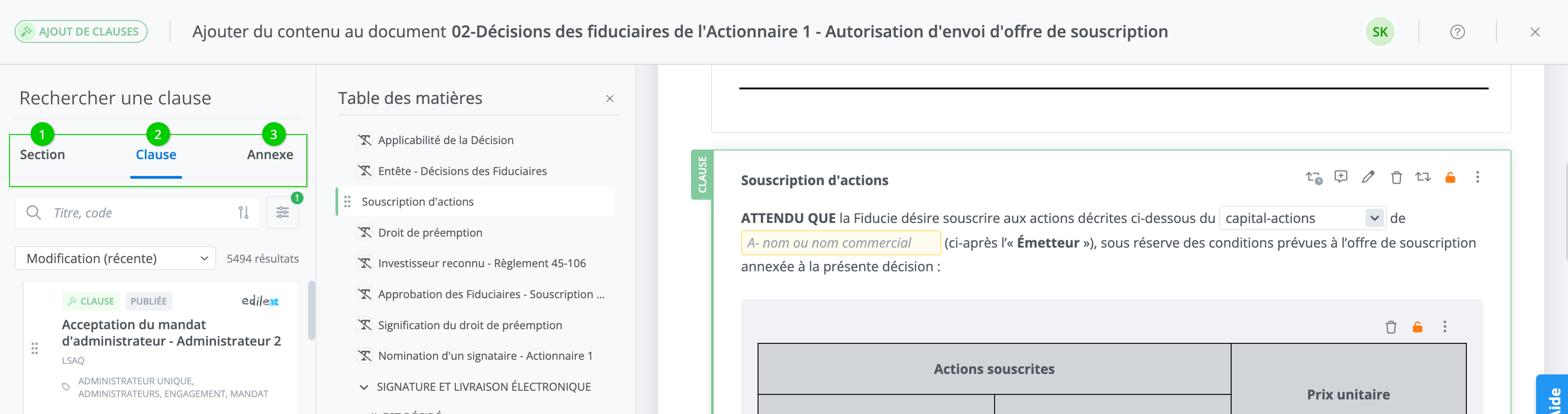Screen dimensions: 1568x414
Task: Open the help question mark icon
Action: [x=1457, y=32]
